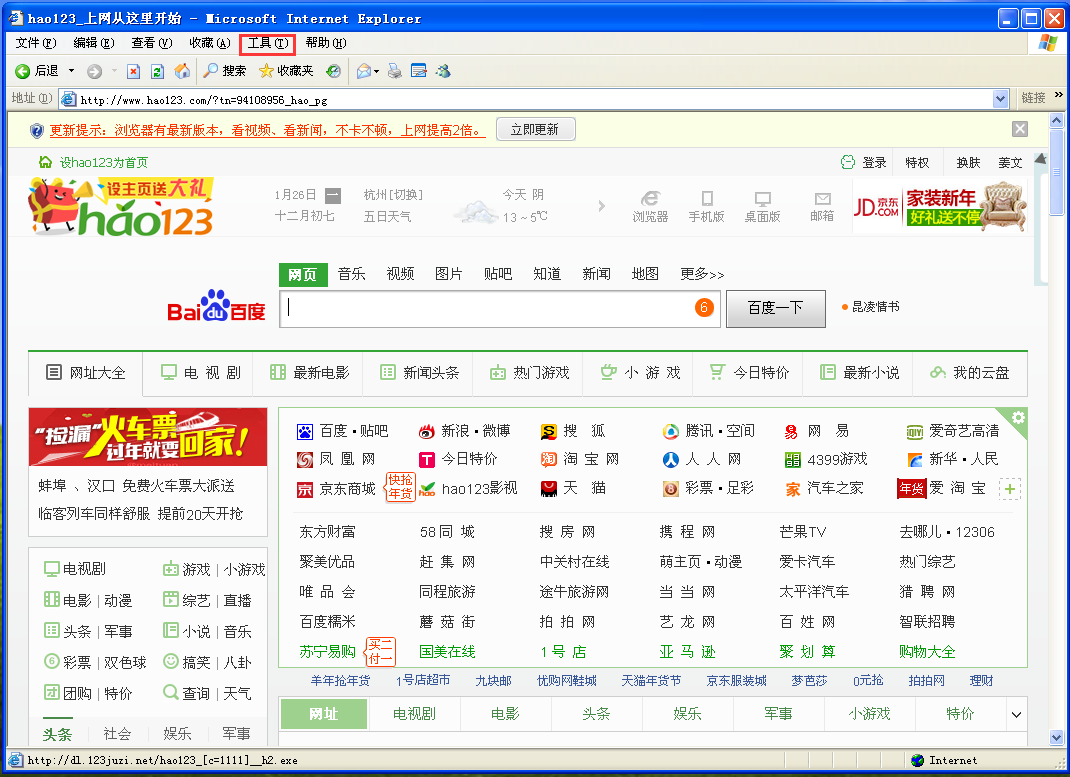The width and height of the screenshot is (1070, 777).
Task: Click the 火车票 train ticket banner
Action: point(148,437)
